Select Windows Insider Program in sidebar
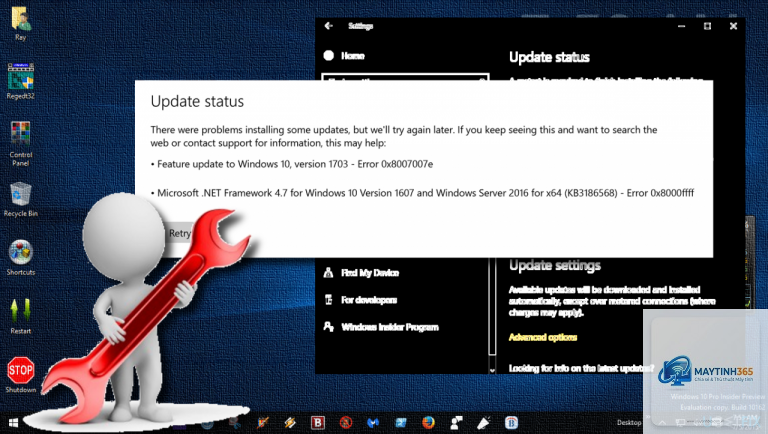The width and height of the screenshot is (768, 434). [390, 327]
